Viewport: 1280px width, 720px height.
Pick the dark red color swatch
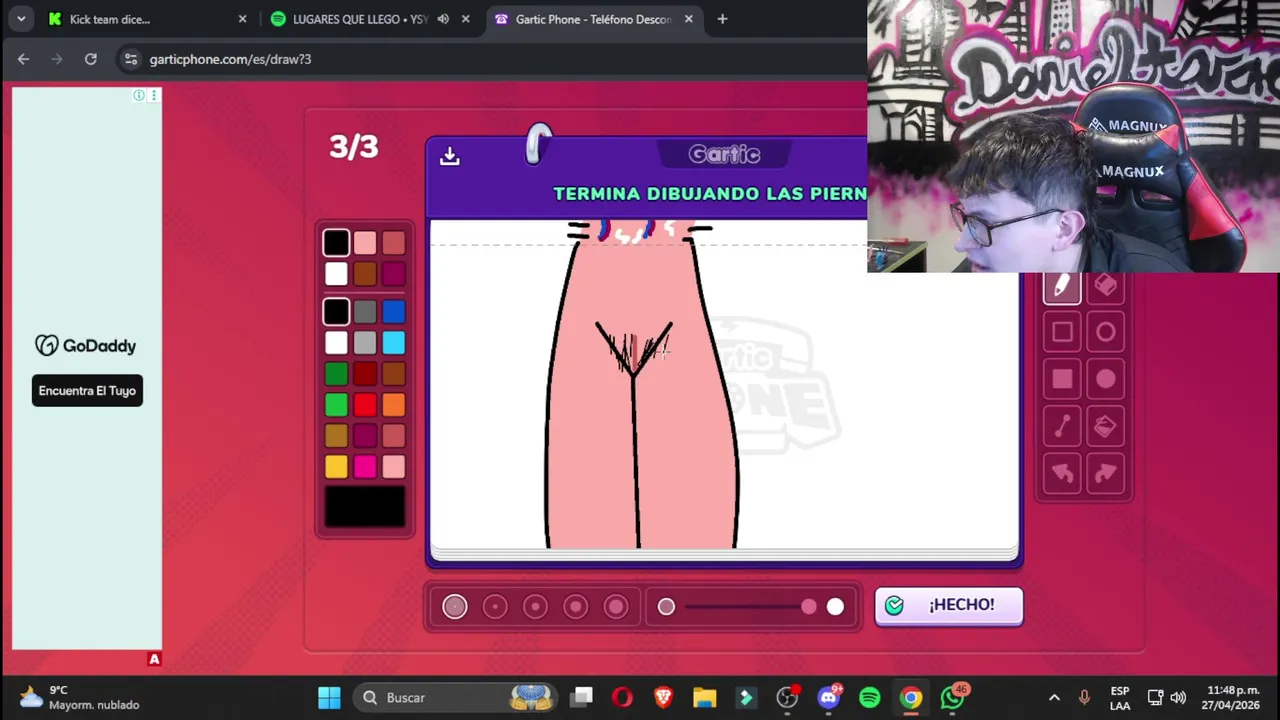pyautogui.click(x=364, y=374)
